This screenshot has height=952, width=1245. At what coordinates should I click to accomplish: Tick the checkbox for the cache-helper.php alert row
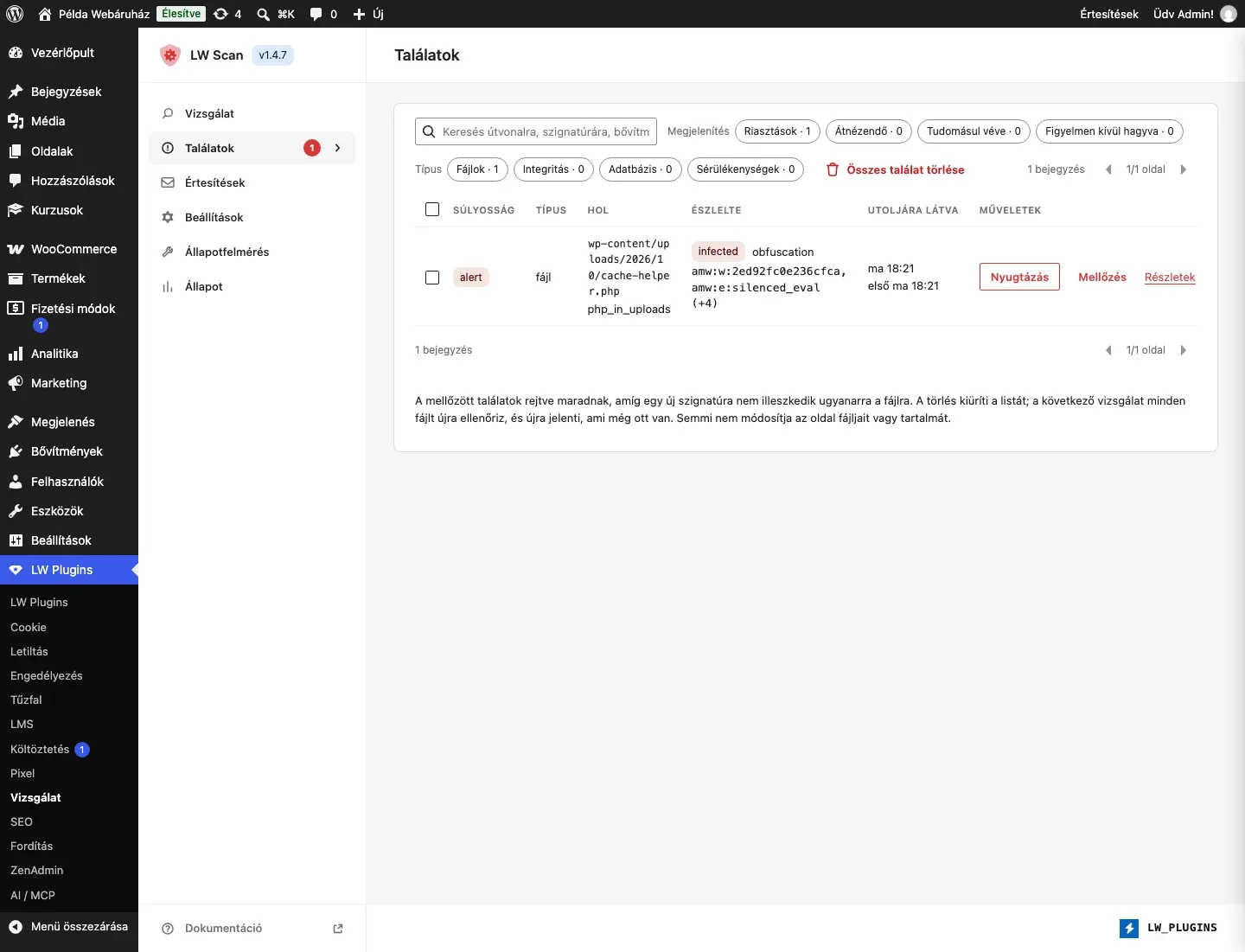pyautogui.click(x=432, y=278)
